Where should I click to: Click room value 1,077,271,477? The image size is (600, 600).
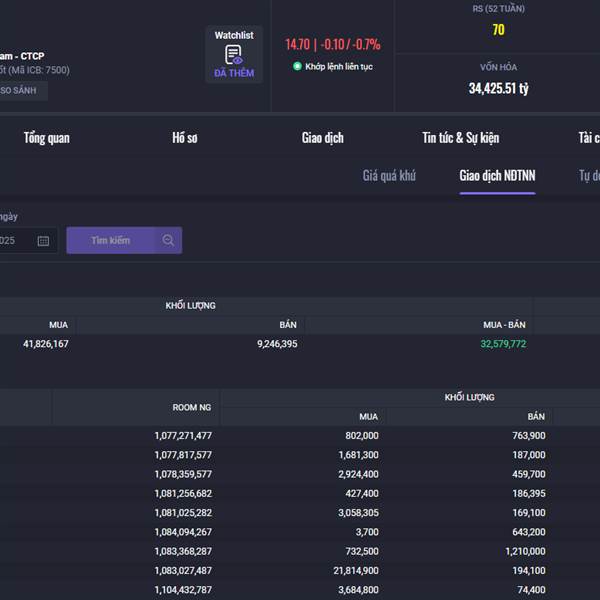point(183,436)
